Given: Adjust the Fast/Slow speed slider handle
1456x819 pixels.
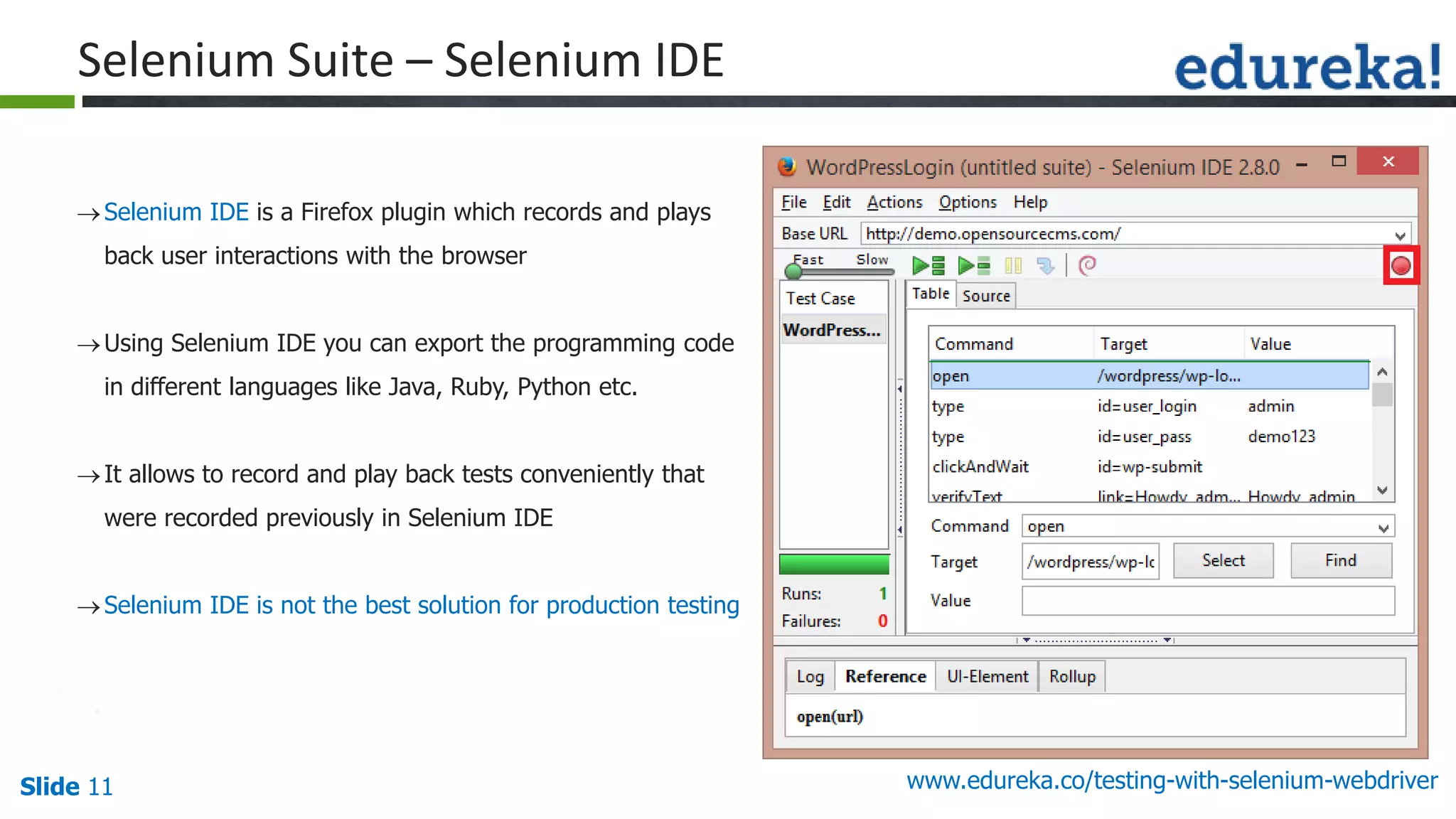Looking at the screenshot, I should [x=793, y=271].
